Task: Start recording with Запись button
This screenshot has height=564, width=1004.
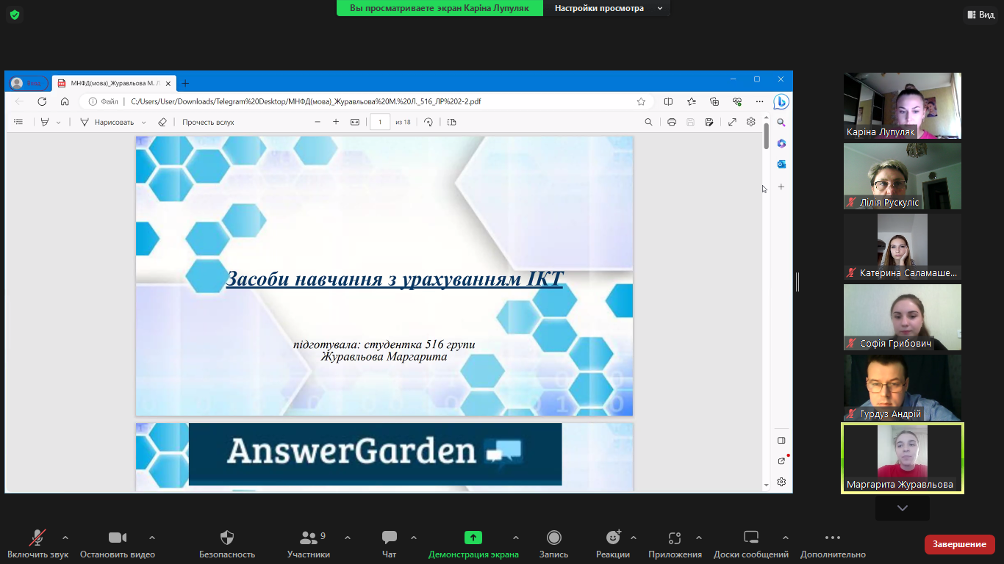Action: 554,538
